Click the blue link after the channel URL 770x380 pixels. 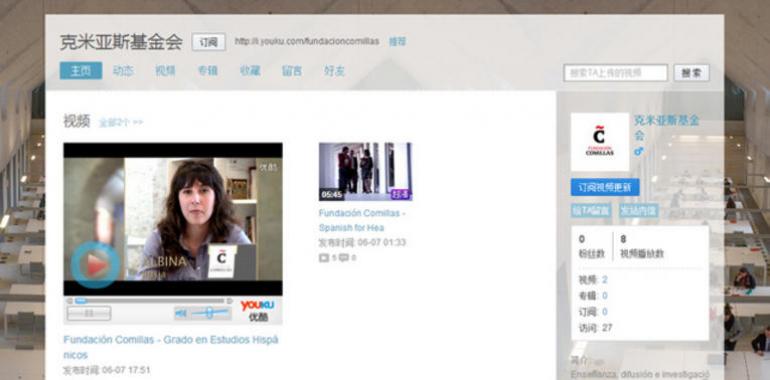point(397,42)
